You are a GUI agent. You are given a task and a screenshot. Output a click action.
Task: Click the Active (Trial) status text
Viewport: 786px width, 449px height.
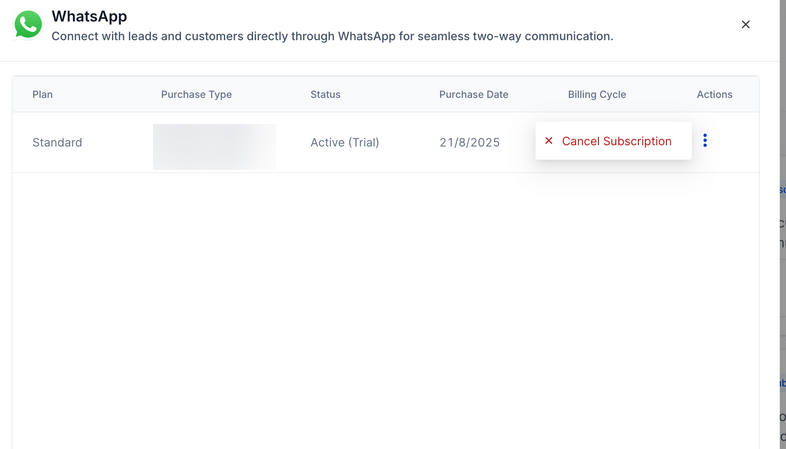point(344,143)
